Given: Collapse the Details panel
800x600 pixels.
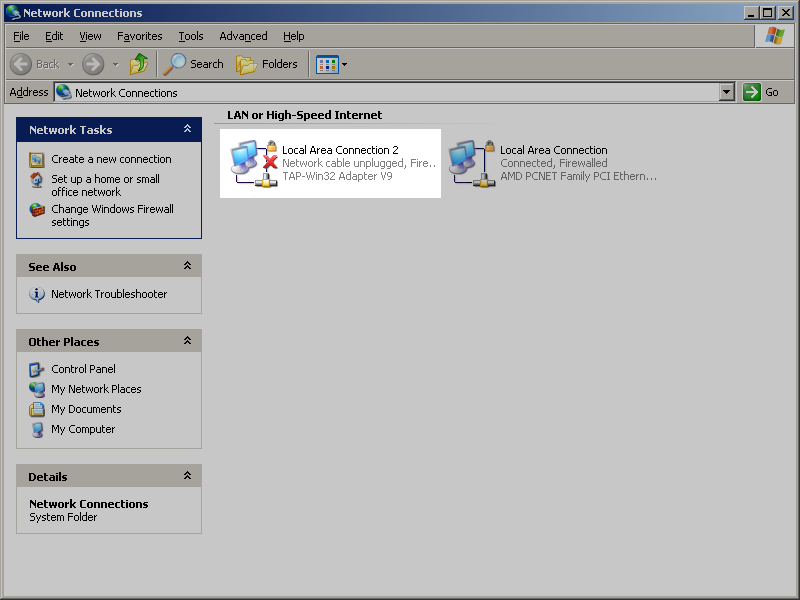Looking at the screenshot, I should (x=187, y=476).
